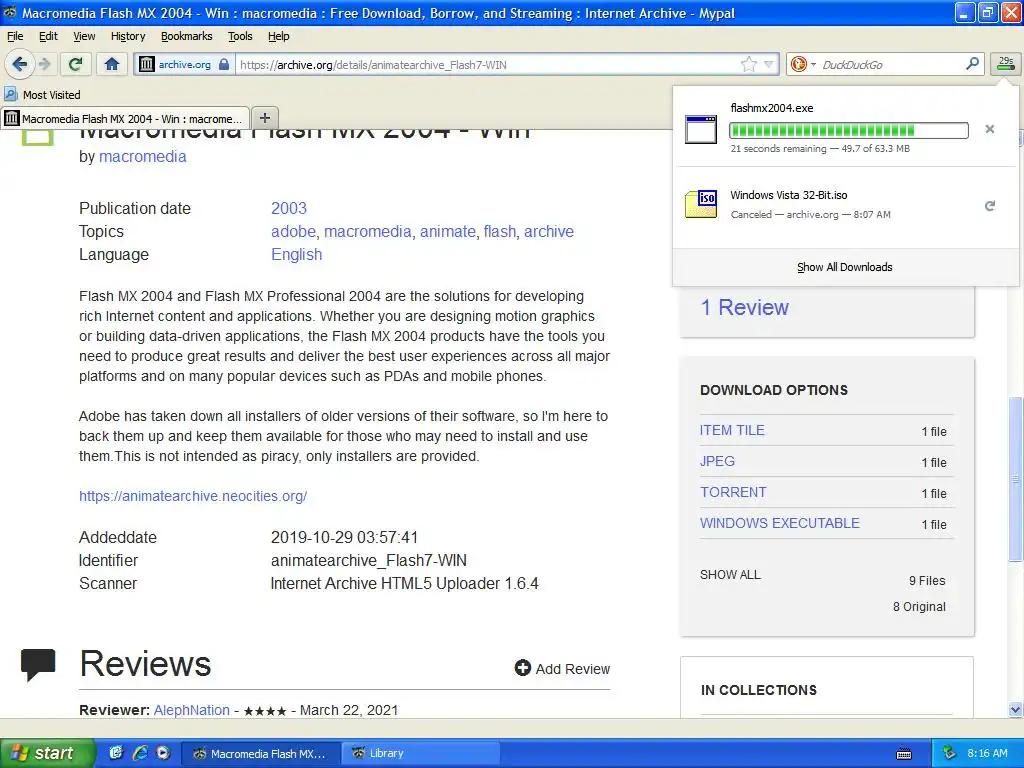This screenshot has height=768, width=1024.
Task: Jump to the 1 Review link
Action: tap(744, 307)
